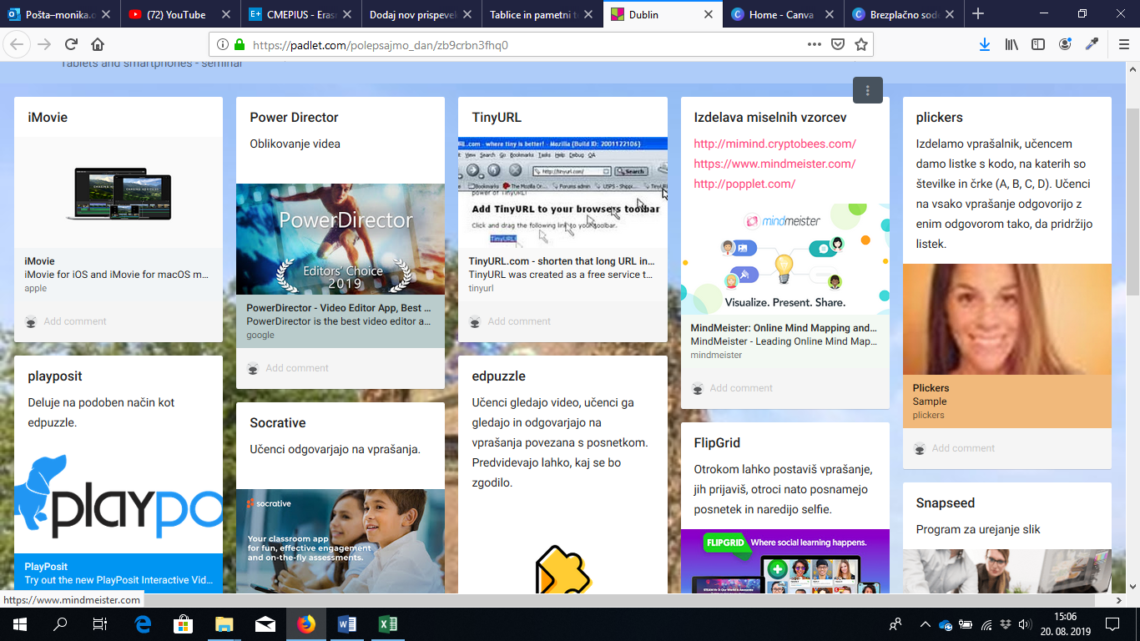Viewport: 1140px width, 641px height.
Task: Open the volume control in tray
Action: 1025,624
